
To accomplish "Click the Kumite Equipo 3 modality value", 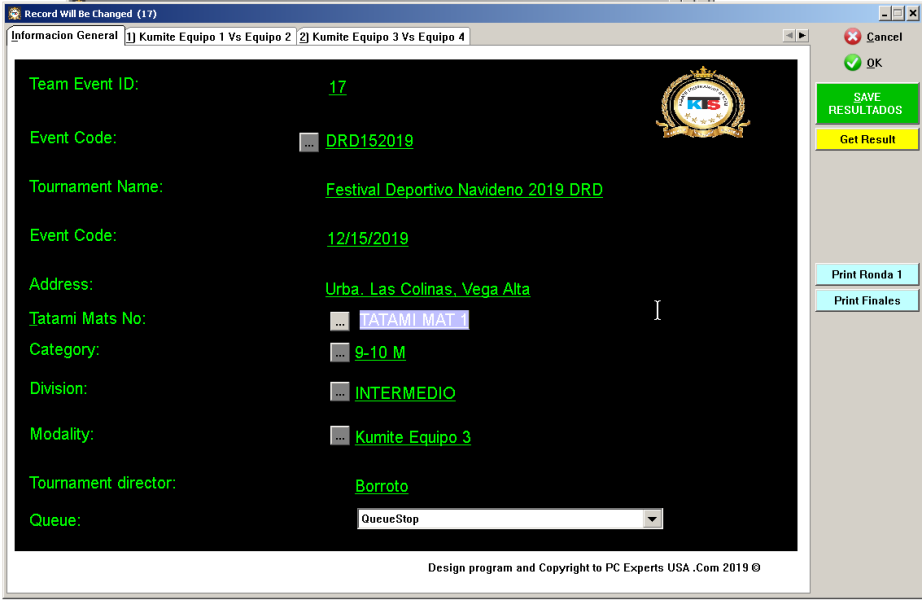I will point(413,437).
